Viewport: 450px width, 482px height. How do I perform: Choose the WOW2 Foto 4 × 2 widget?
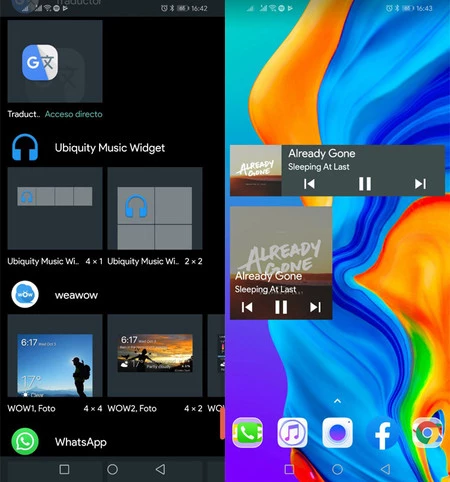[155, 355]
